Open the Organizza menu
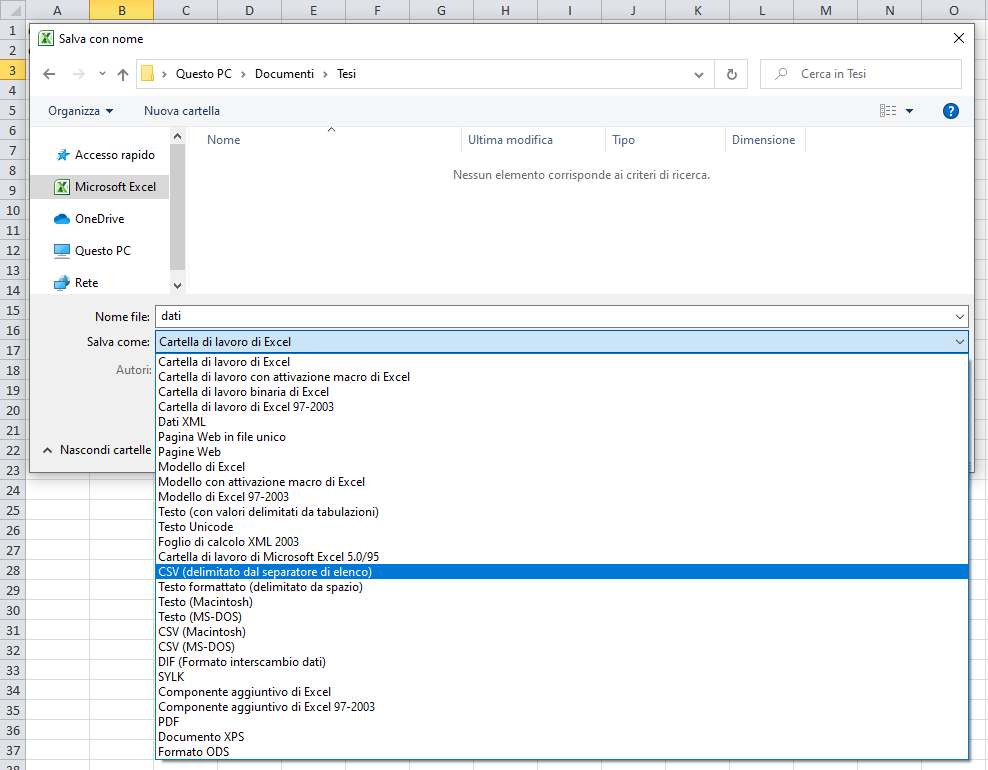The height and width of the screenshot is (770, 988). coord(81,111)
